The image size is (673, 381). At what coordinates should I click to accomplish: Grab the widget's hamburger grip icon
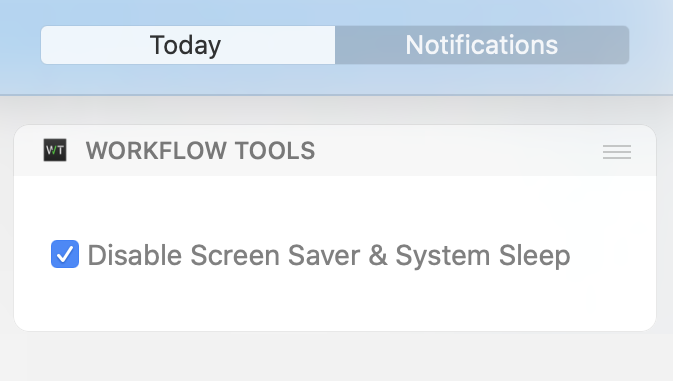pyautogui.click(x=617, y=152)
